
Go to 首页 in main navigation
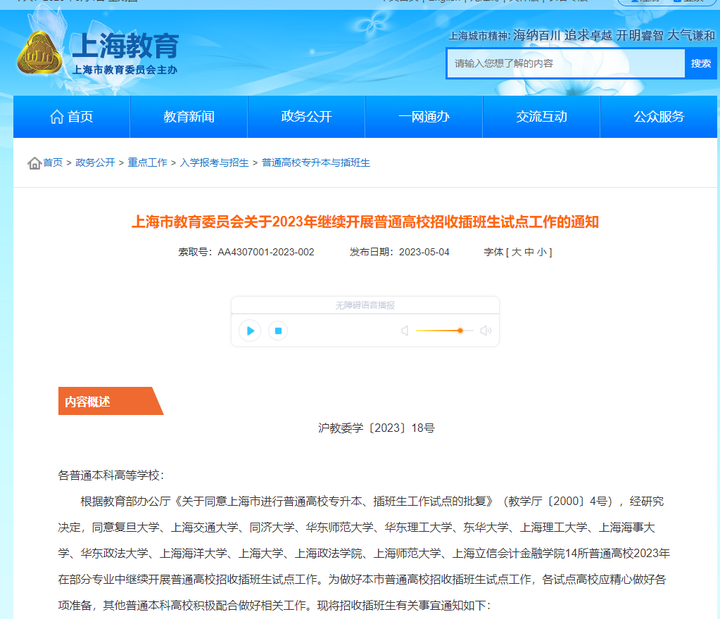pyautogui.click(x=71, y=117)
